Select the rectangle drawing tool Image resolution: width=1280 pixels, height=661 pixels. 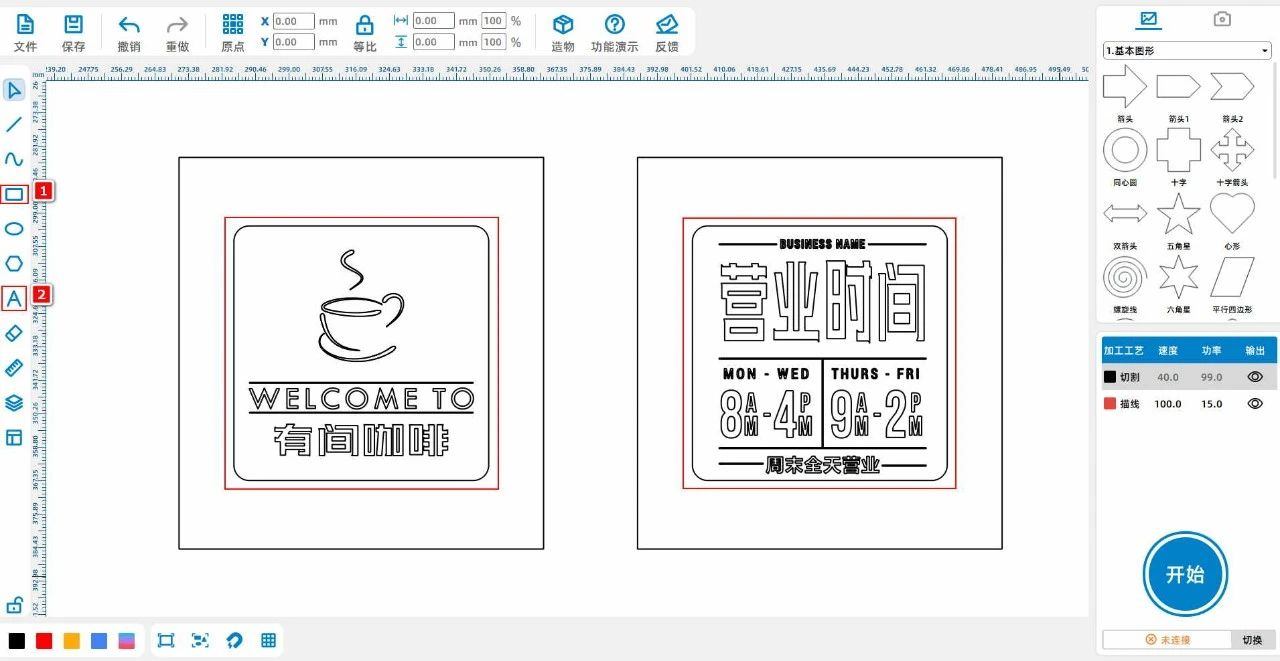14,194
